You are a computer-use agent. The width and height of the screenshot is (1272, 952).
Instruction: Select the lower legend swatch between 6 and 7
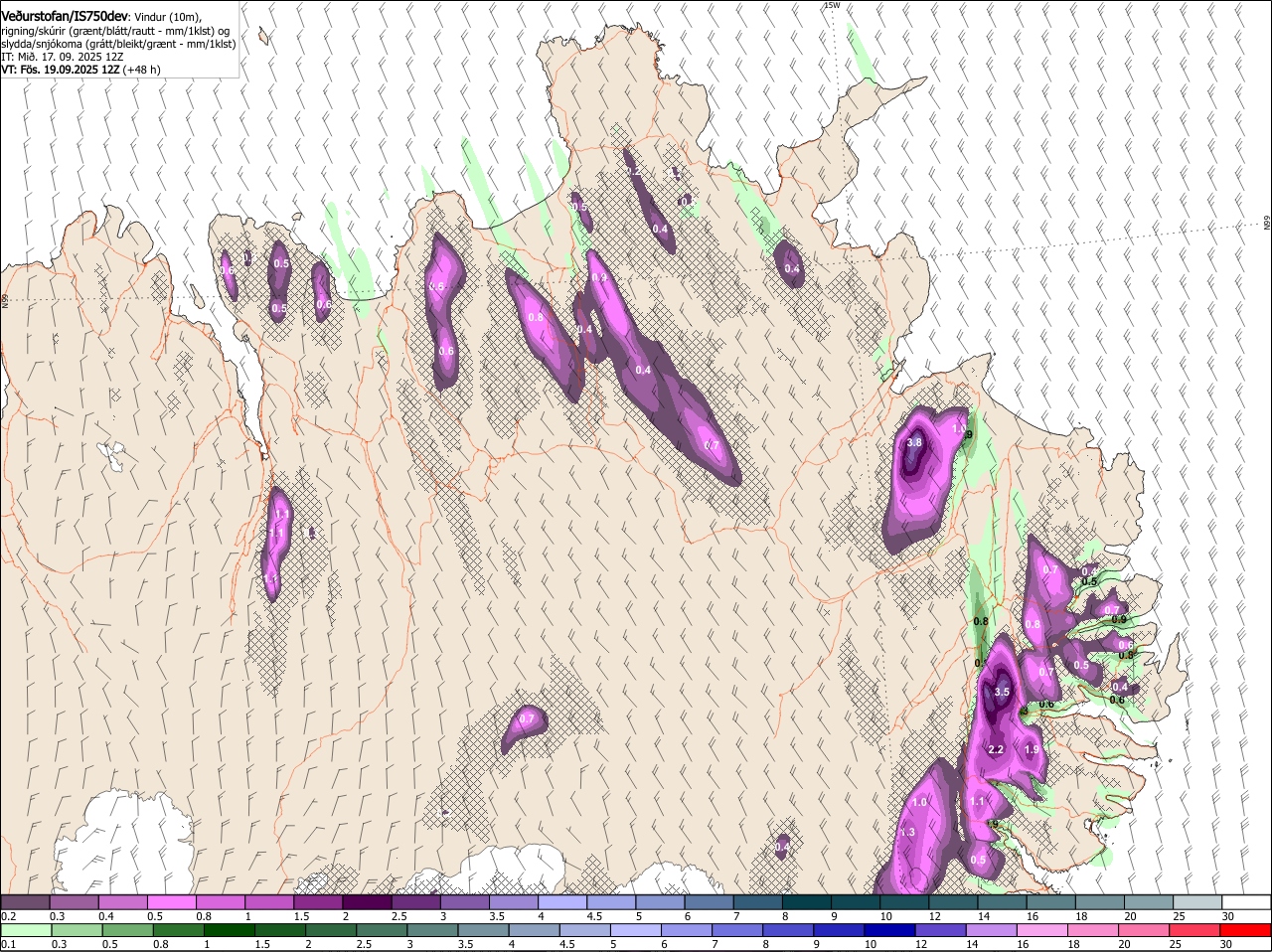(686, 930)
